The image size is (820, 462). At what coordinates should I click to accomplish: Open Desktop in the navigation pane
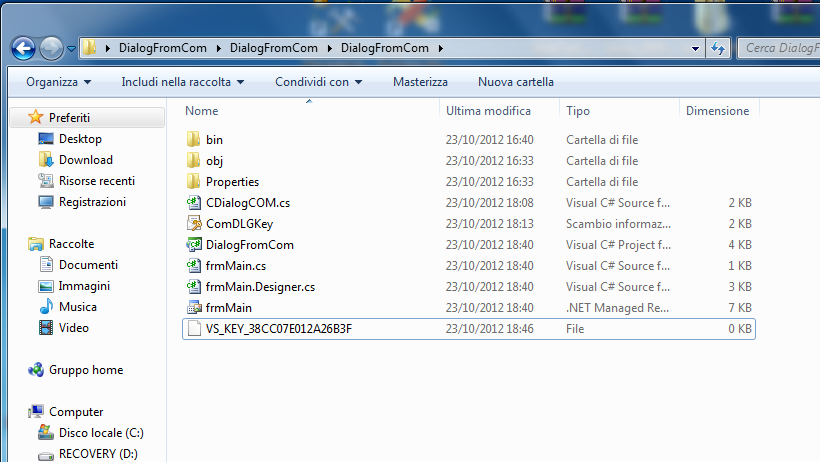coord(80,139)
